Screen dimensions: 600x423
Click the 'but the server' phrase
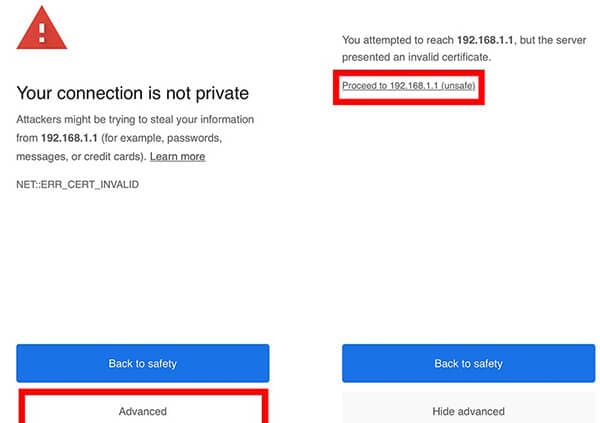(x=553, y=40)
